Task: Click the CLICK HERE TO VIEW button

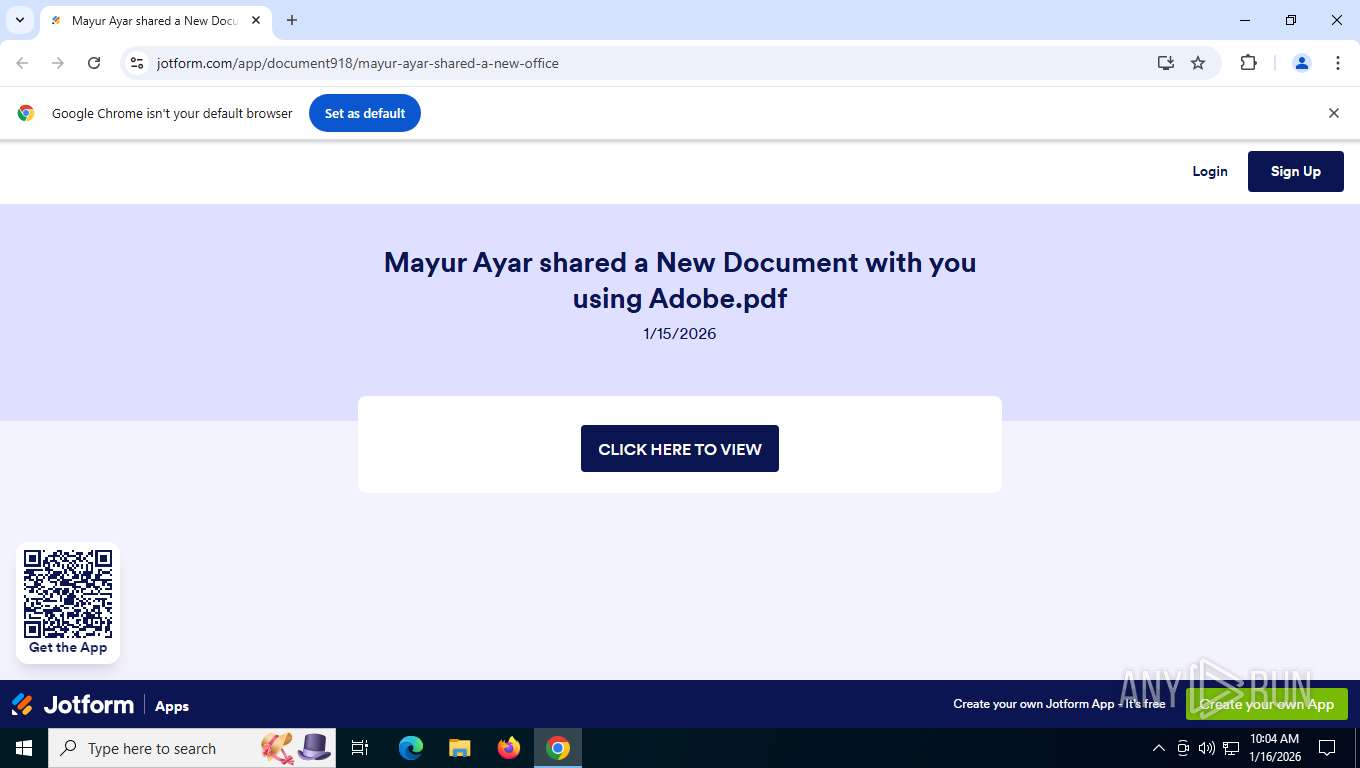Action: click(680, 449)
